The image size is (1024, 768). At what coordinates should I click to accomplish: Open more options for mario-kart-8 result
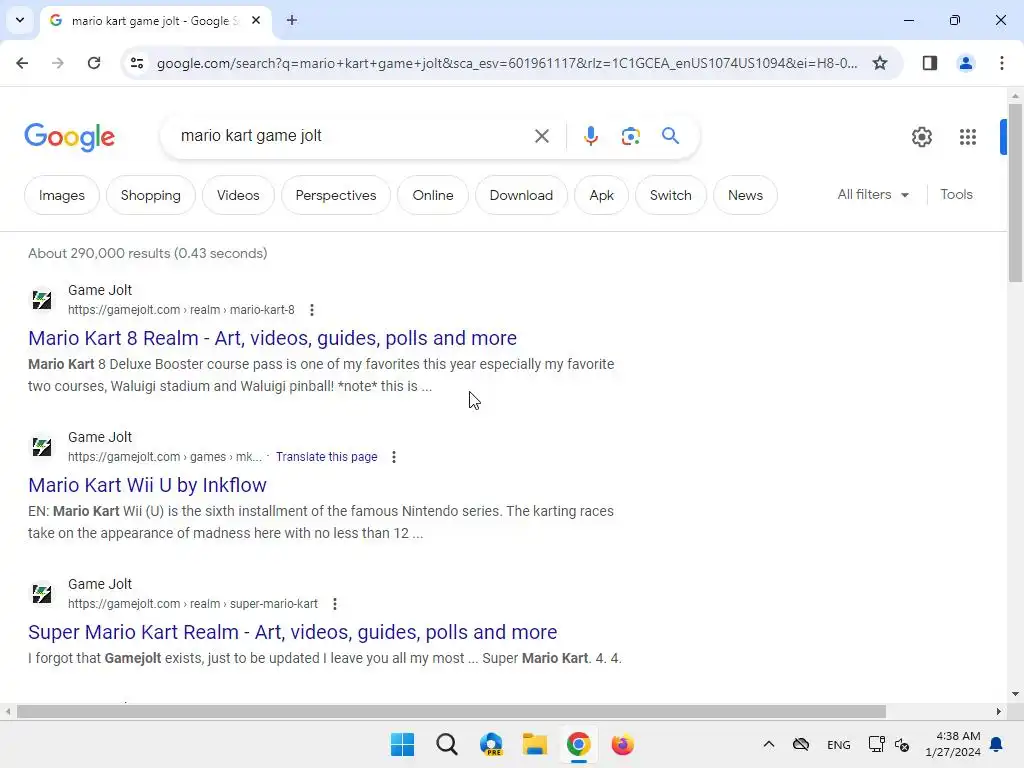(x=312, y=310)
